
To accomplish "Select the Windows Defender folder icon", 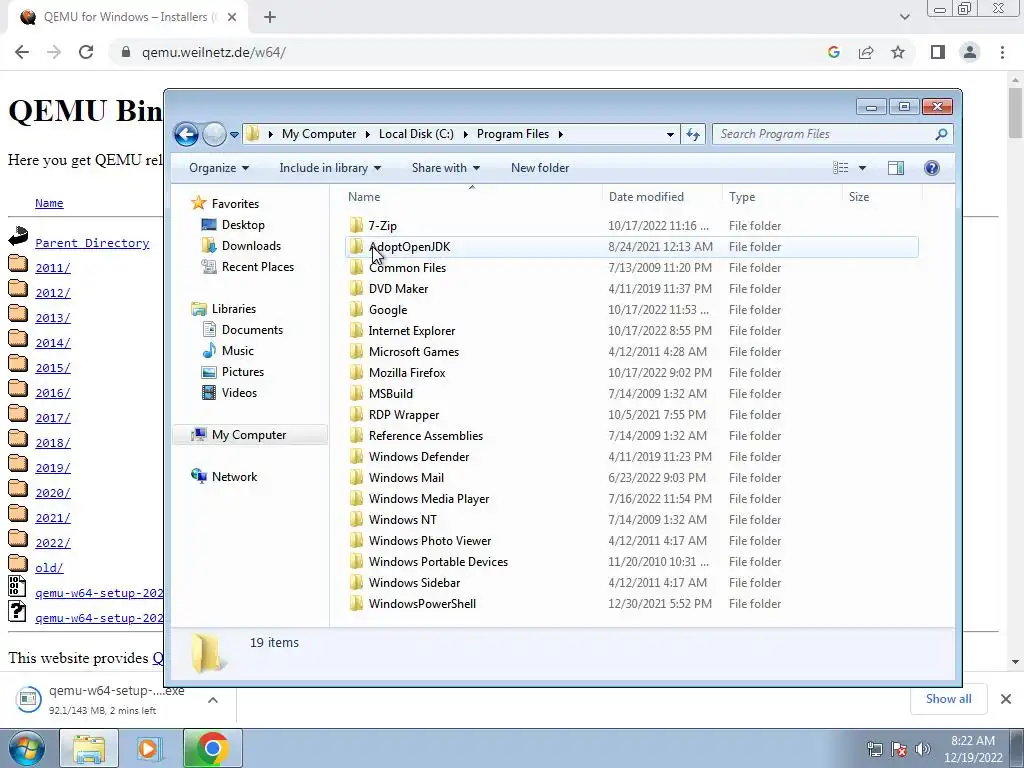I will [356, 456].
